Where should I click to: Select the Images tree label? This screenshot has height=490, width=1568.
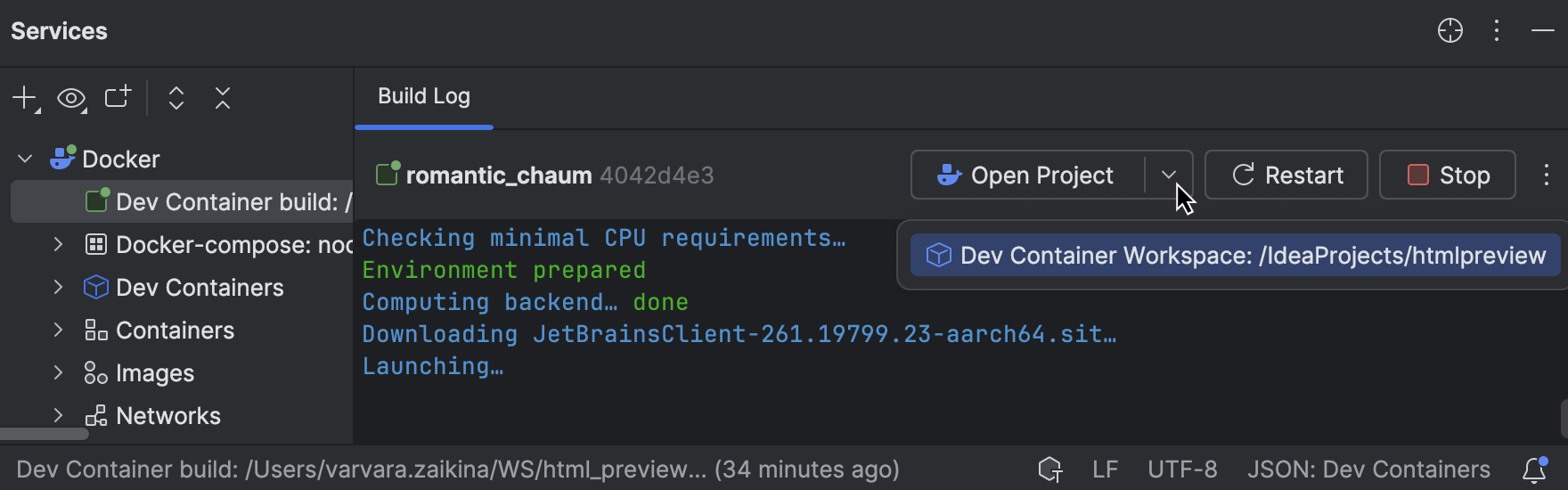155,372
